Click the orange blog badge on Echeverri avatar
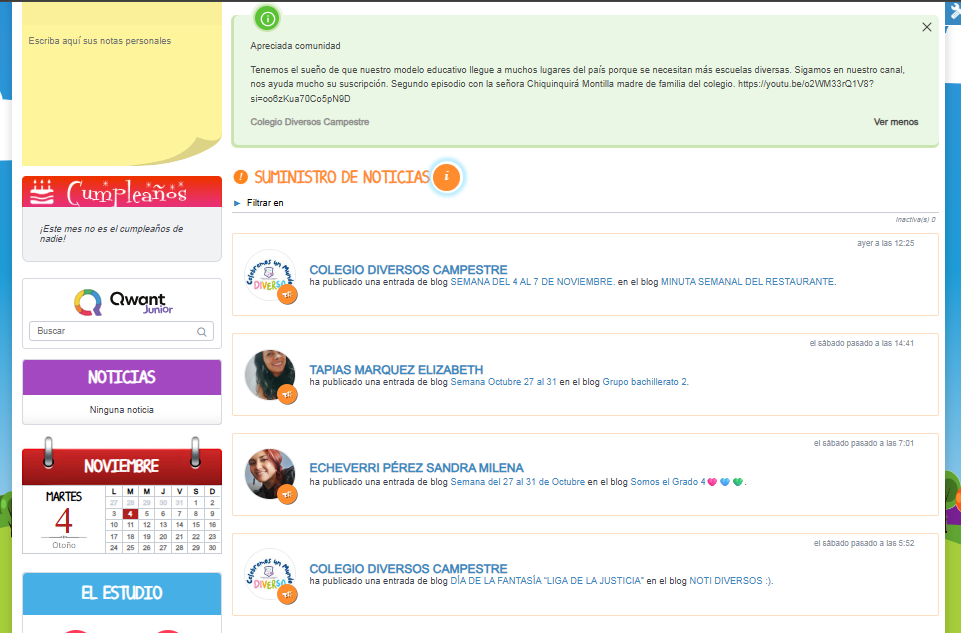 [x=287, y=494]
